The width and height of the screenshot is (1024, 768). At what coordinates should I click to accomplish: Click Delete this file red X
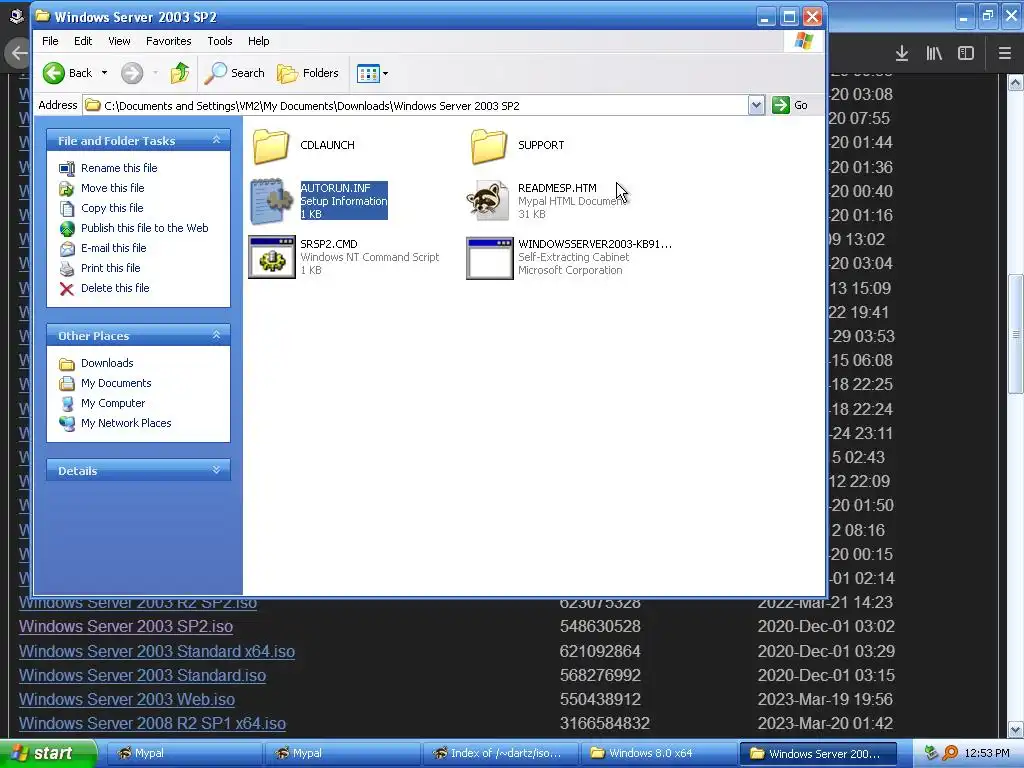(x=67, y=289)
